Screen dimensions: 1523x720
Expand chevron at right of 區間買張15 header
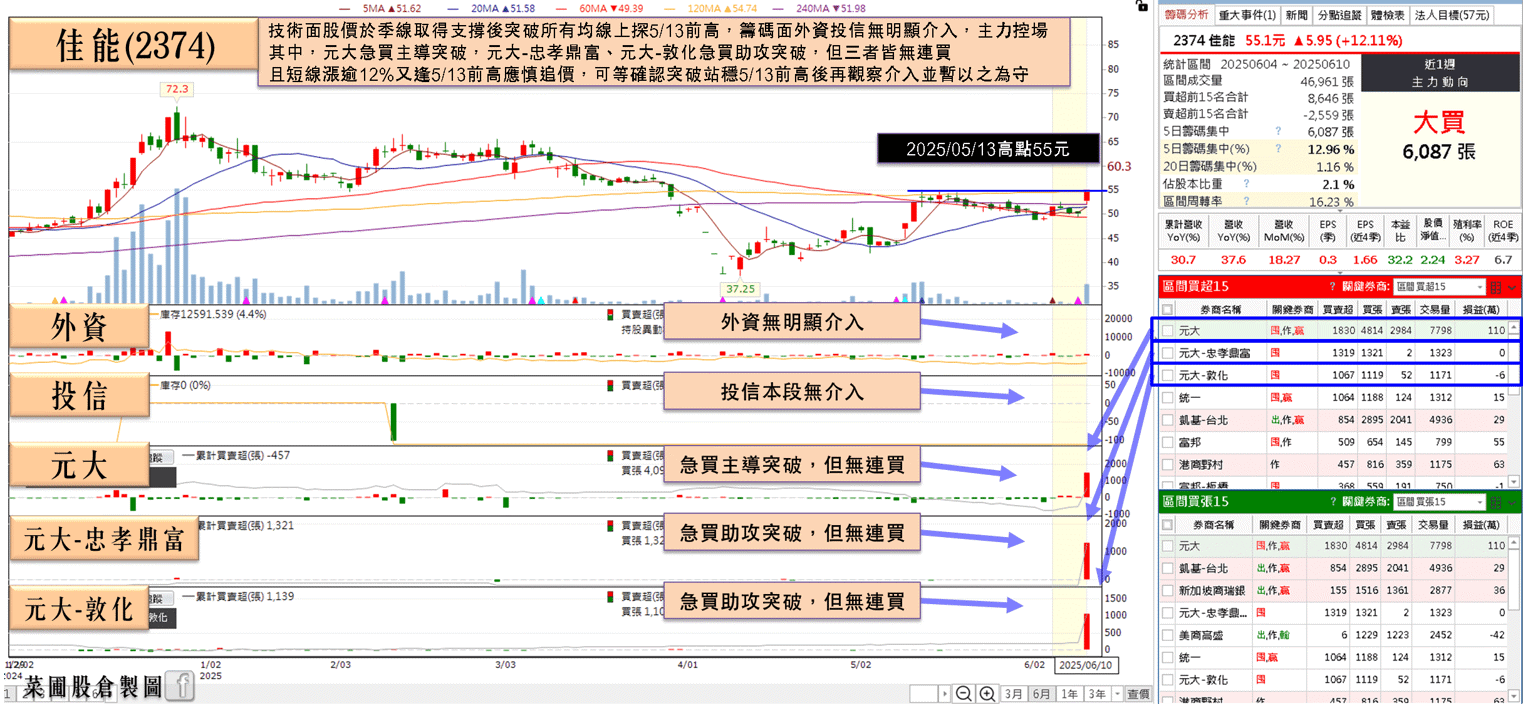click(1512, 501)
